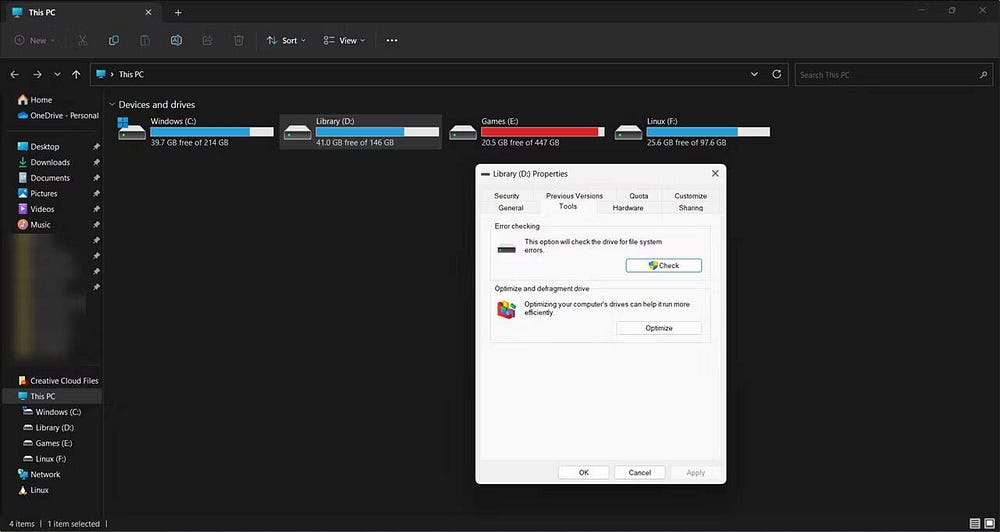Select the Windows (C:) drive icon
The height and width of the screenshot is (532, 1000).
click(132, 129)
